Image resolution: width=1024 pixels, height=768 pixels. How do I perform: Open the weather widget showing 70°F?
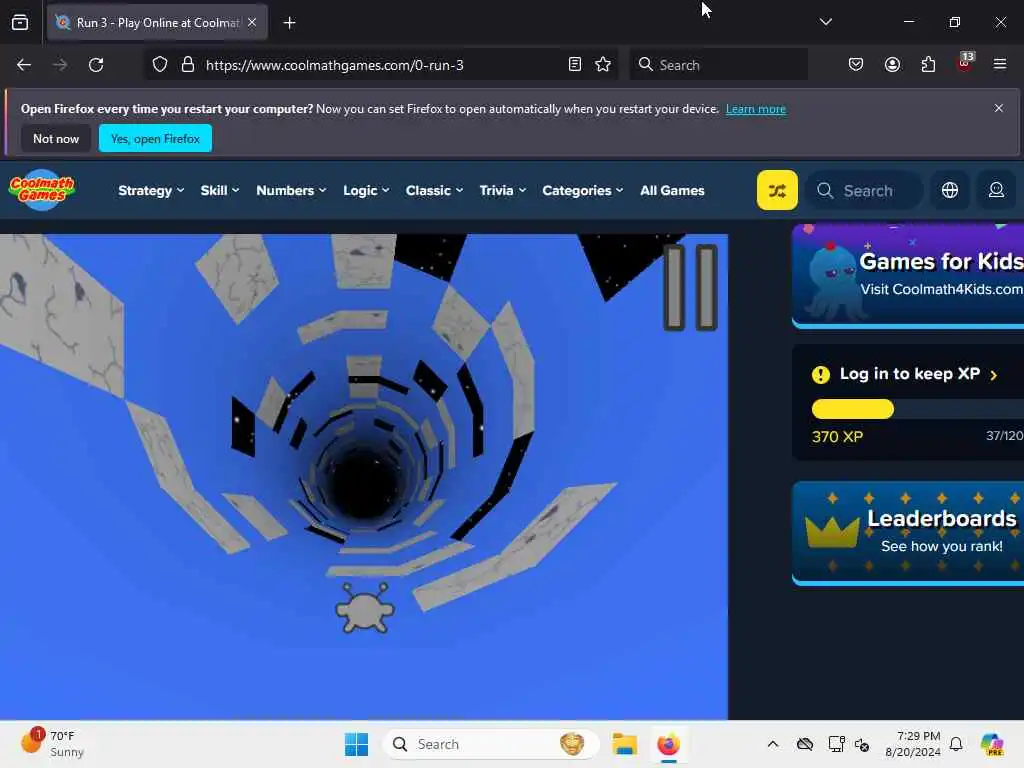point(52,744)
